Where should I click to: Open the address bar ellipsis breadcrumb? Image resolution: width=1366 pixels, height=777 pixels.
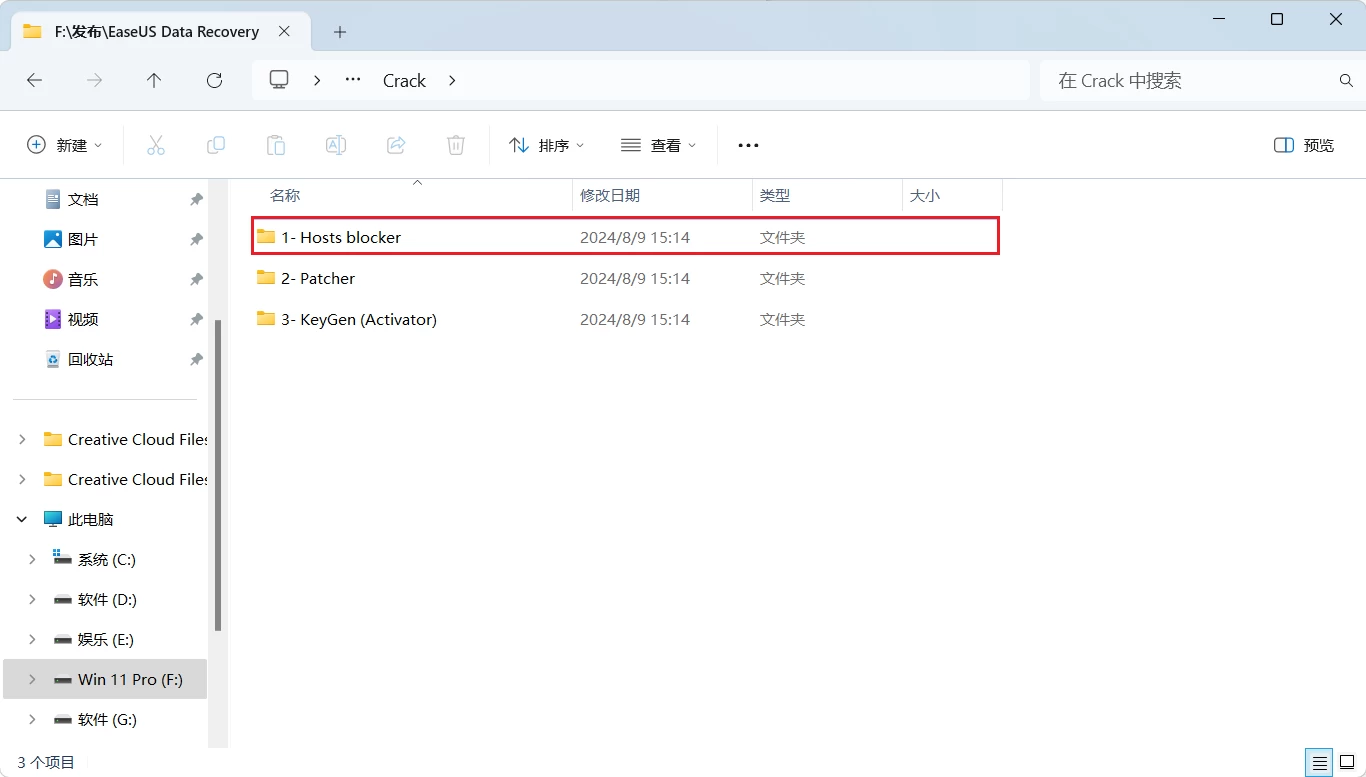353,80
